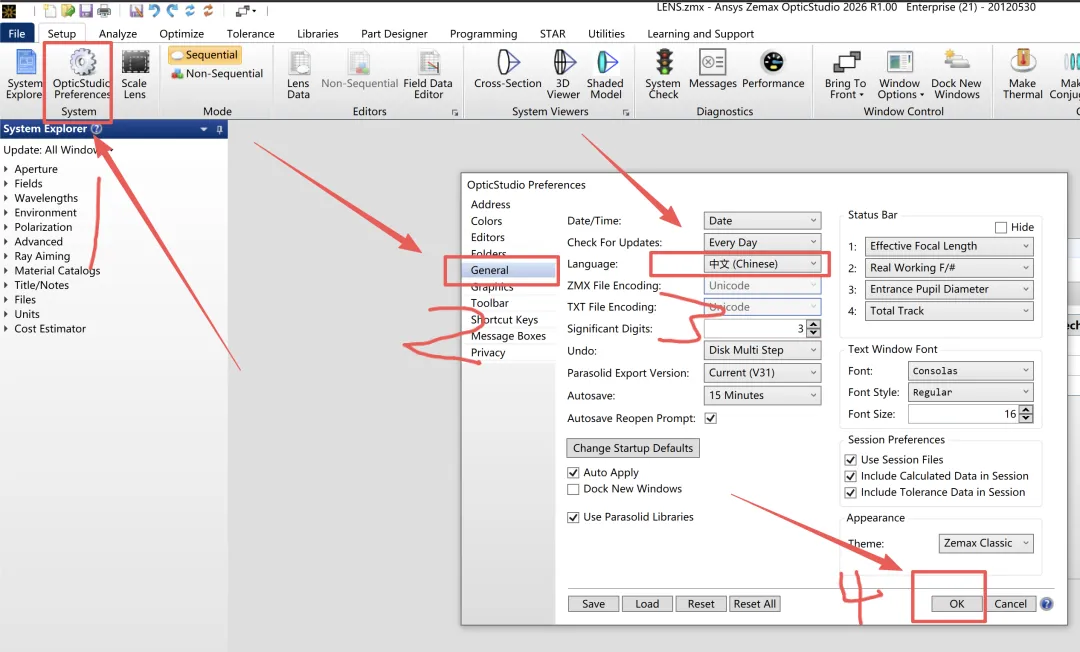
Task: Click the Save button in preferences
Action: tap(593, 604)
